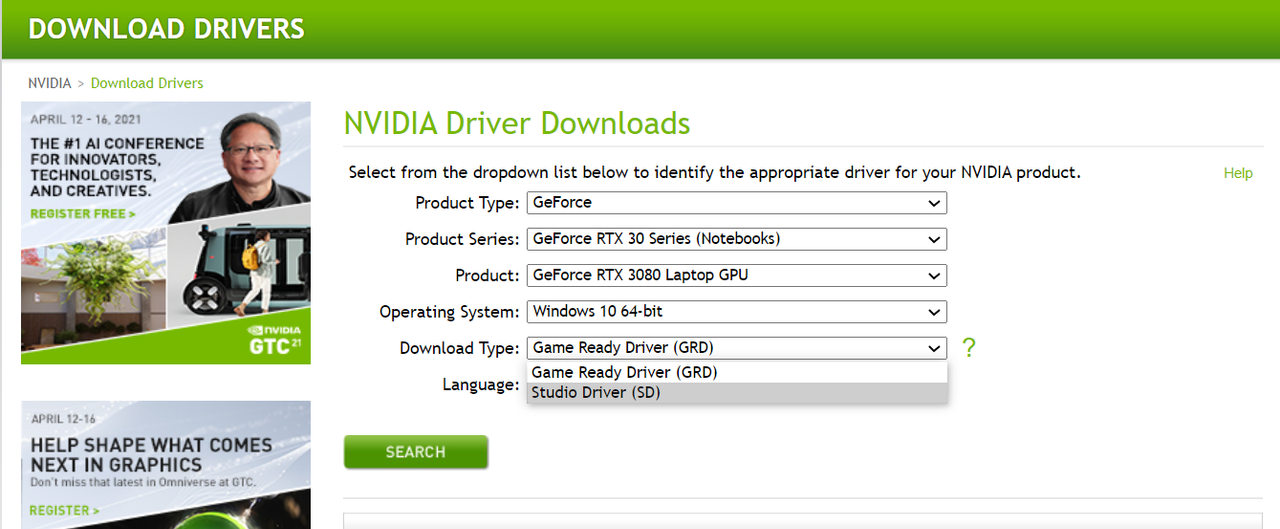The width and height of the screenshot is (1280, 529).
Task: Click the NVIDIA GTC 21 logo
Action: point(272,340)
